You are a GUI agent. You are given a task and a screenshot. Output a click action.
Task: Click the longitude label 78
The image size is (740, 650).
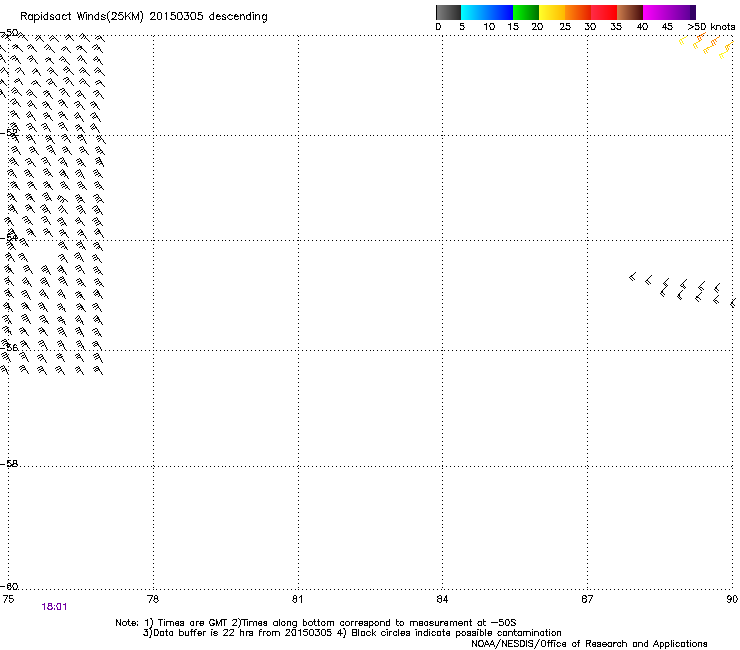pyautogui.click(x=153, y=599)
